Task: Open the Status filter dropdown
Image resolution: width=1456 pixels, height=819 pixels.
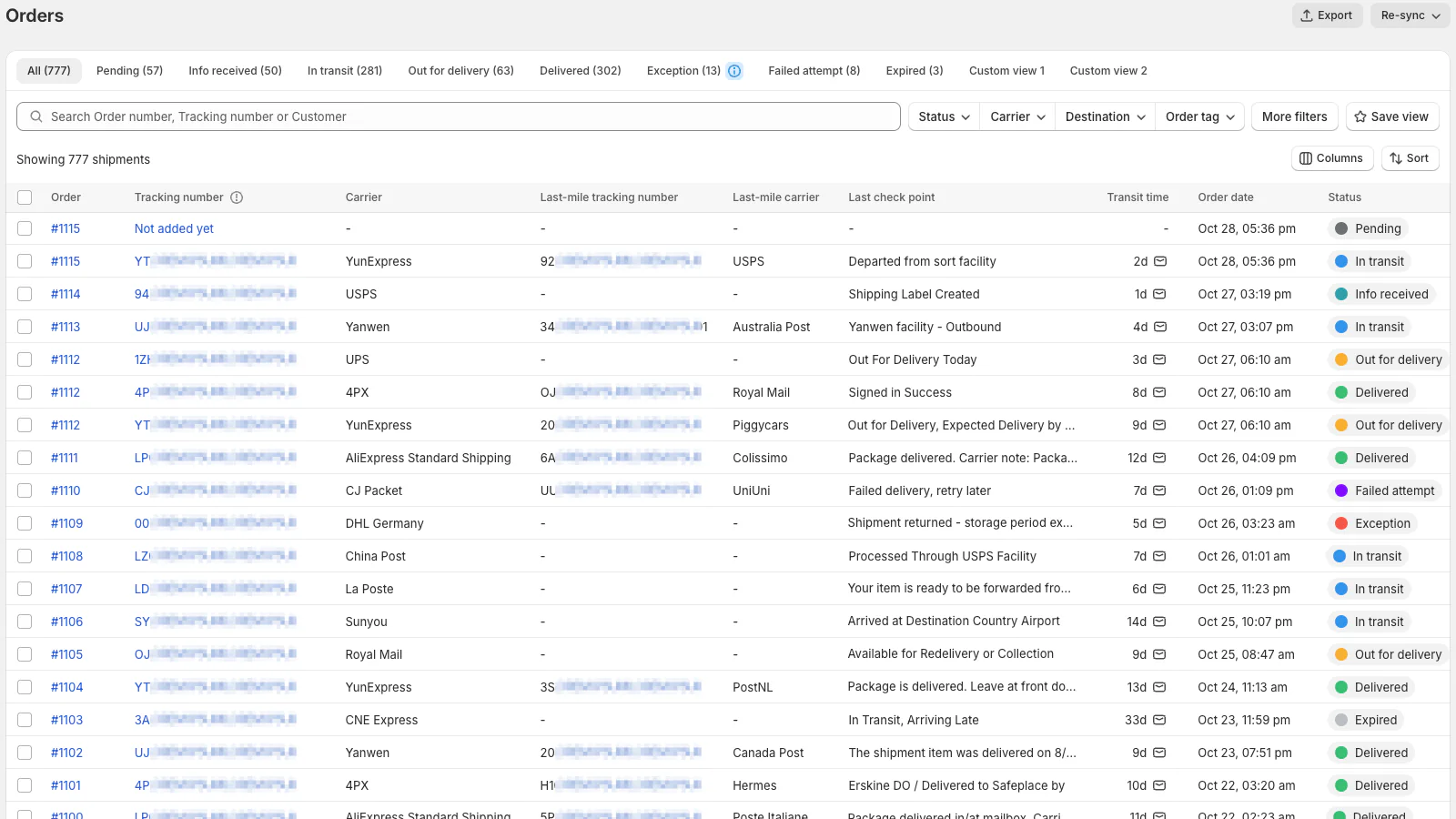Action: [944, 116]
